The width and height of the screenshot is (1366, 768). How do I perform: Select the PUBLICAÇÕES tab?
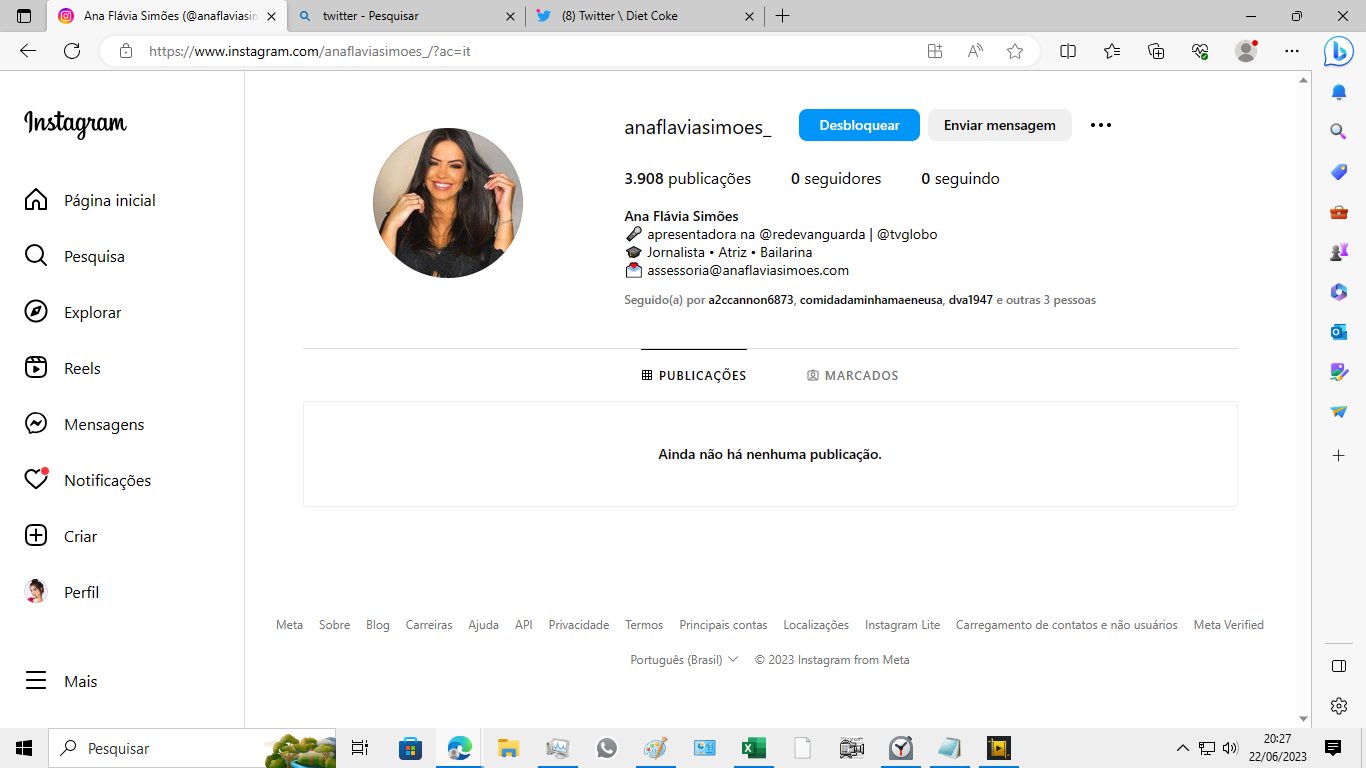[x=694, y=376]
